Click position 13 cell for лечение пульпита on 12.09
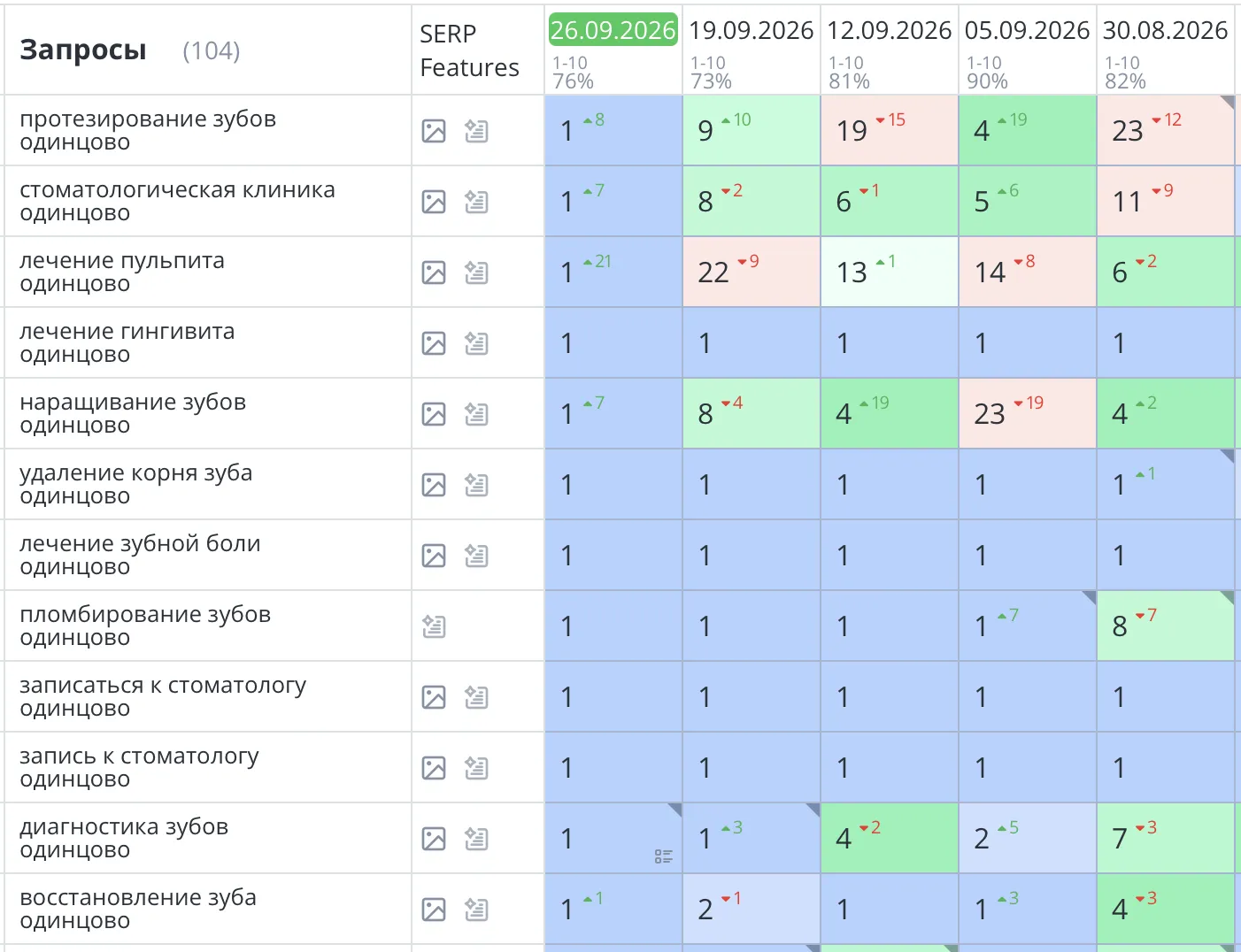This screenshot has width=1241, height=952. (x=890, y=272)
